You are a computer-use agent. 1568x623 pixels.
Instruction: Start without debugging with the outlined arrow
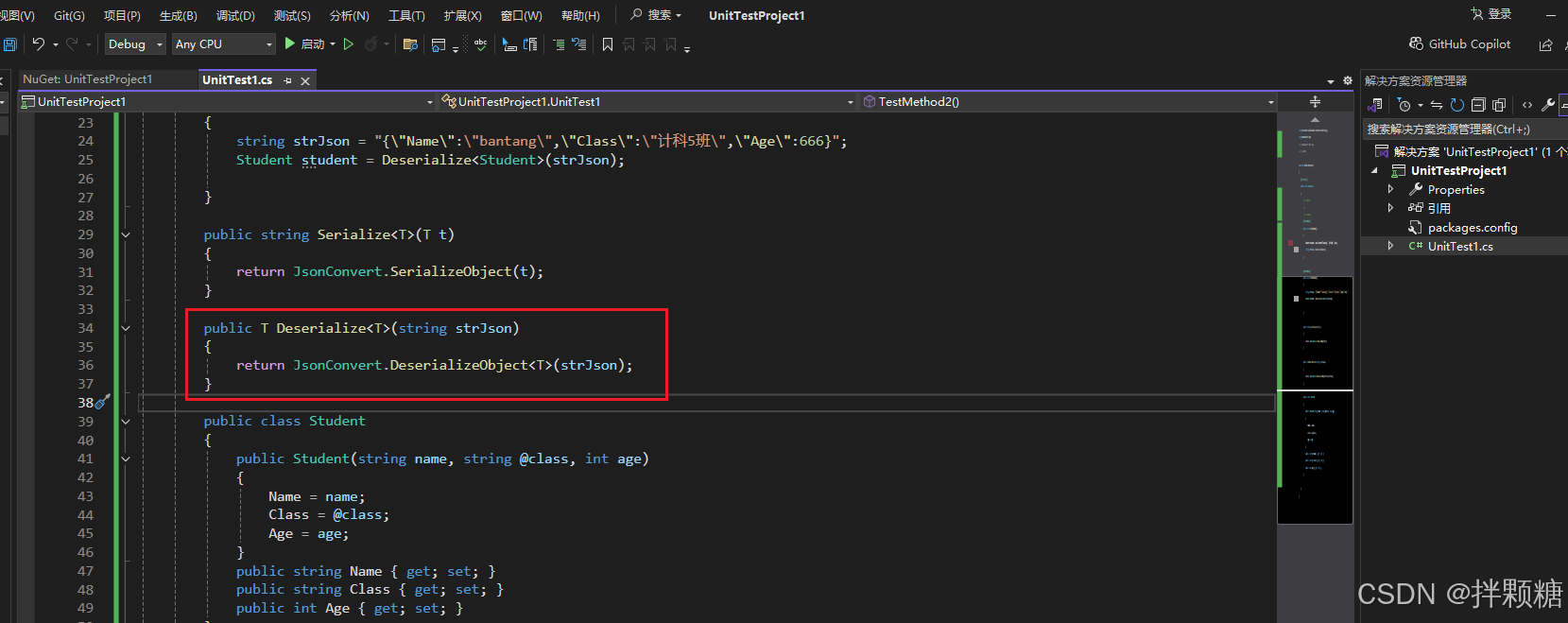click(x=349, y=44)
